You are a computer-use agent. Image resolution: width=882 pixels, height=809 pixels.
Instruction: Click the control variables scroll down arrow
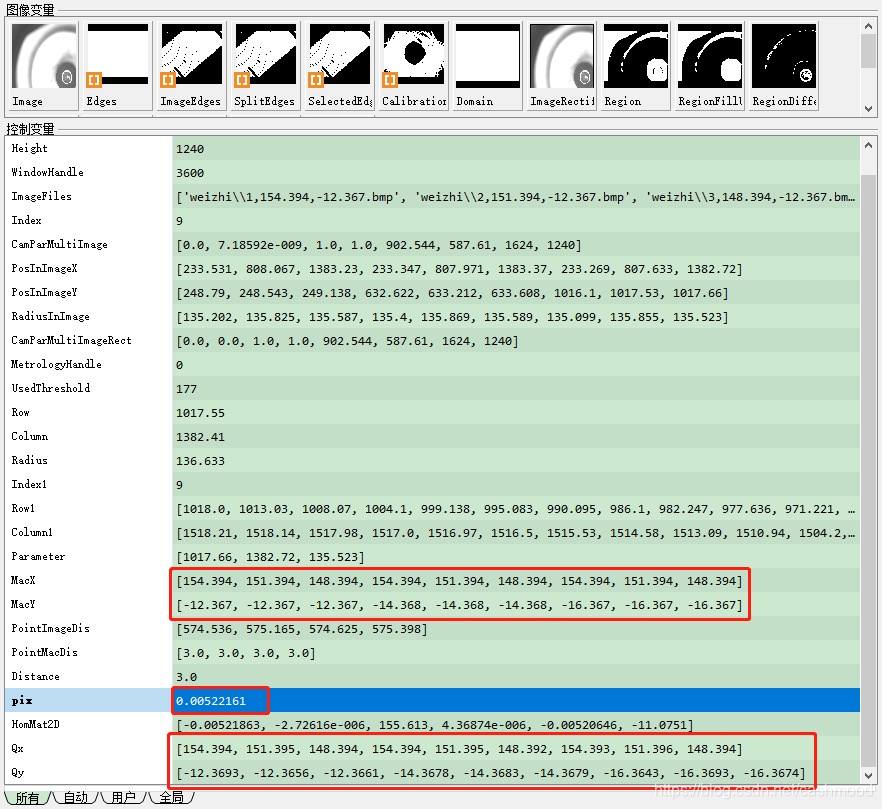click(x=868, y=776)
